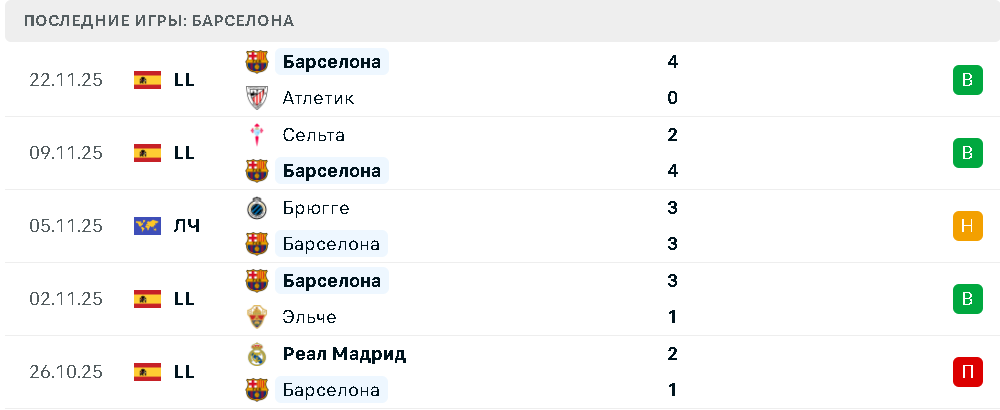Click the Elche club crest icon
The width and height of the screenshot is (1000, 410).
pos(257,317)
